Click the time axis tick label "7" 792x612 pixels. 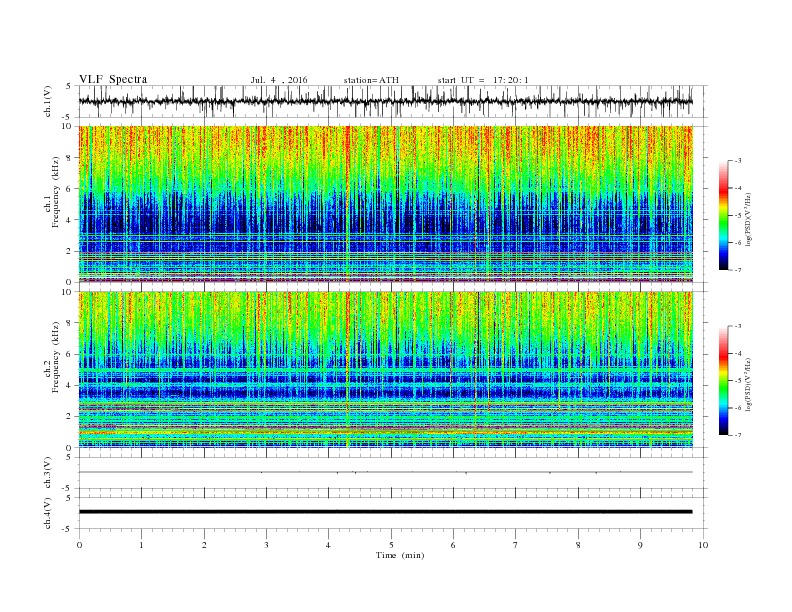[x=516, y=545]
